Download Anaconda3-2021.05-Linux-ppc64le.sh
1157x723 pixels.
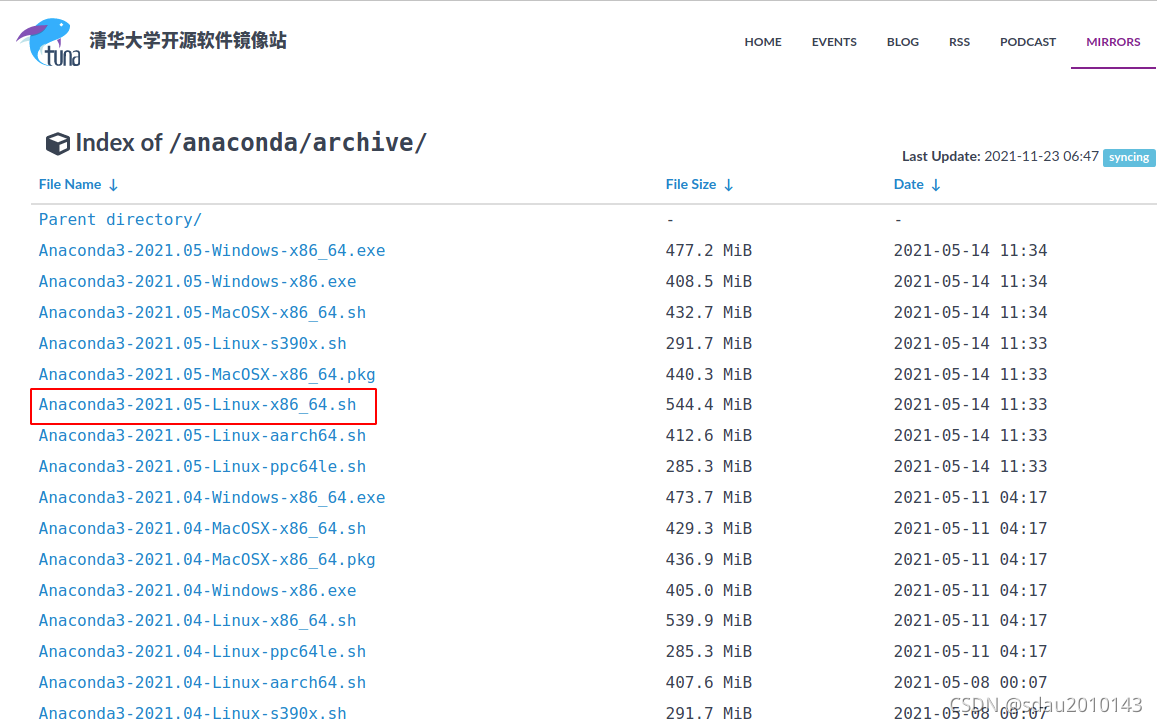pos(202,466)
